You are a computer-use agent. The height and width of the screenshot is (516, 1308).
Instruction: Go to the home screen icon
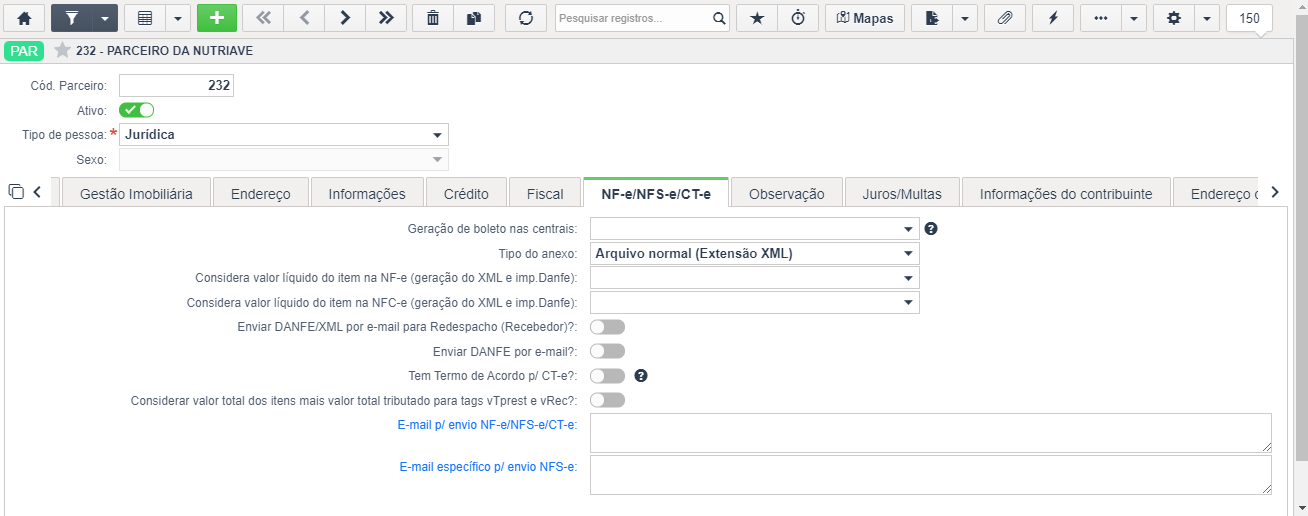point(24,18)
